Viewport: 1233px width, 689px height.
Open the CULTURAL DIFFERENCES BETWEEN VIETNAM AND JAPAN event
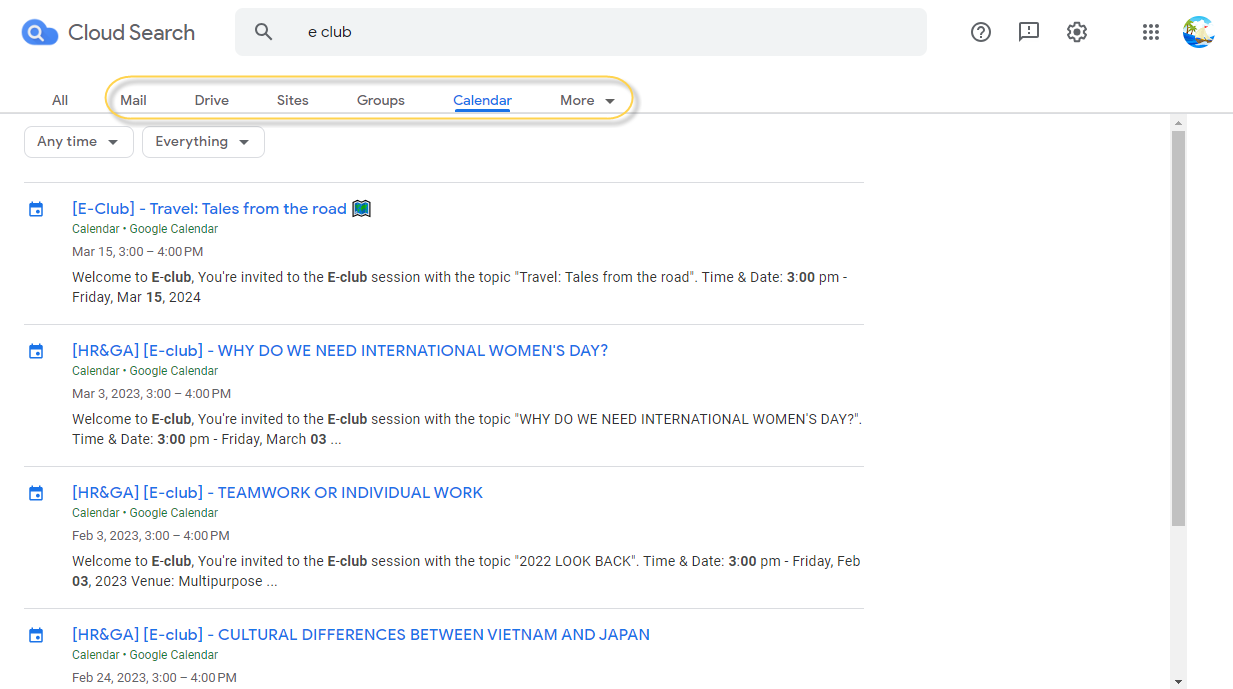360,634
